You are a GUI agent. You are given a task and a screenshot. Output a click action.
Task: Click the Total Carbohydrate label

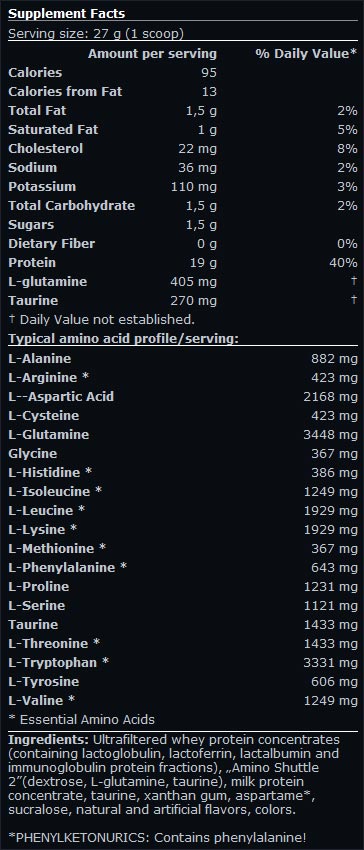click(x=72, y=205)
